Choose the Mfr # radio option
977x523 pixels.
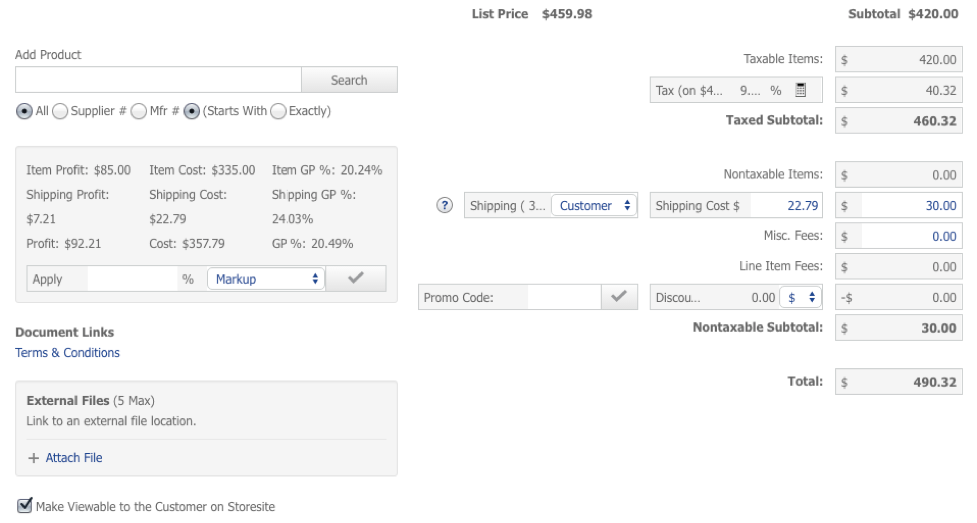point(140,111)
